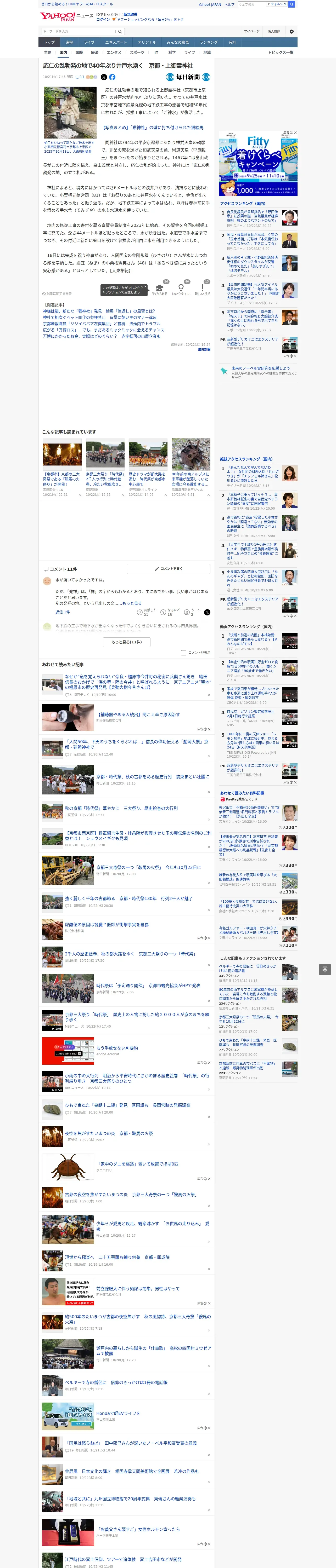Switch to the 地域 category tab

click(x=207, y=52)
